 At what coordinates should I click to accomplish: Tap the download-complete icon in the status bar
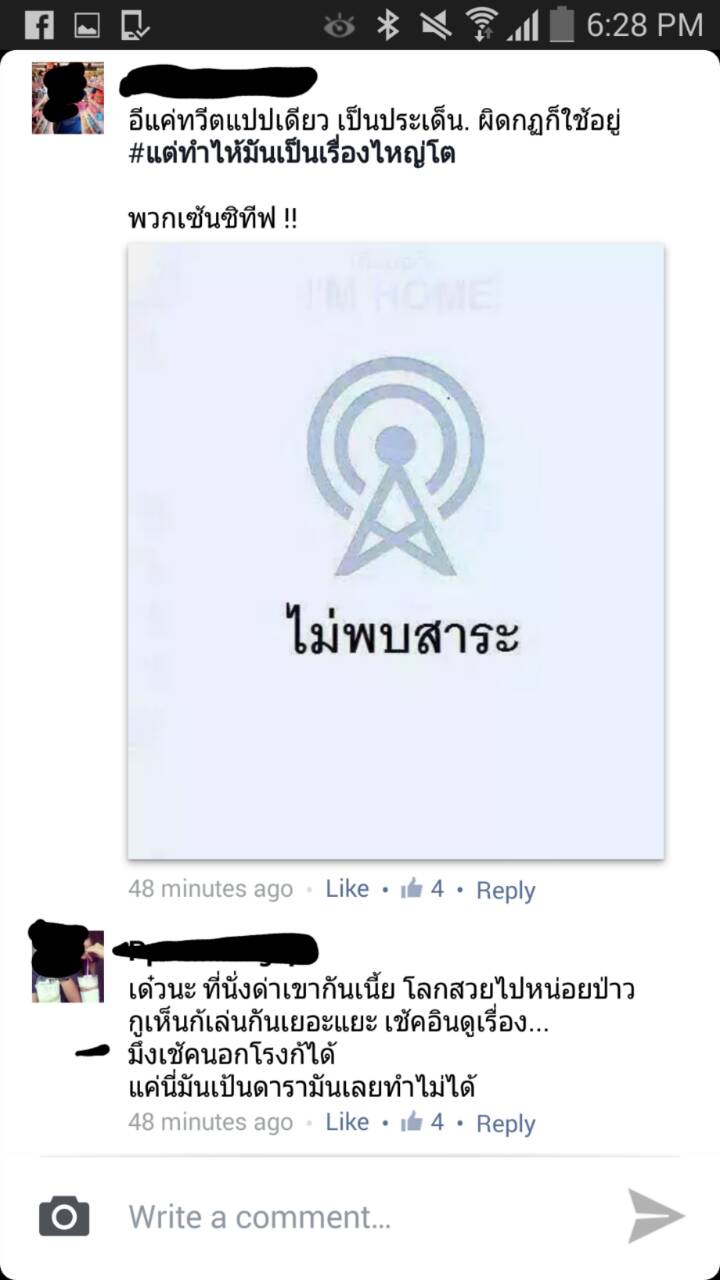(135, 25)
